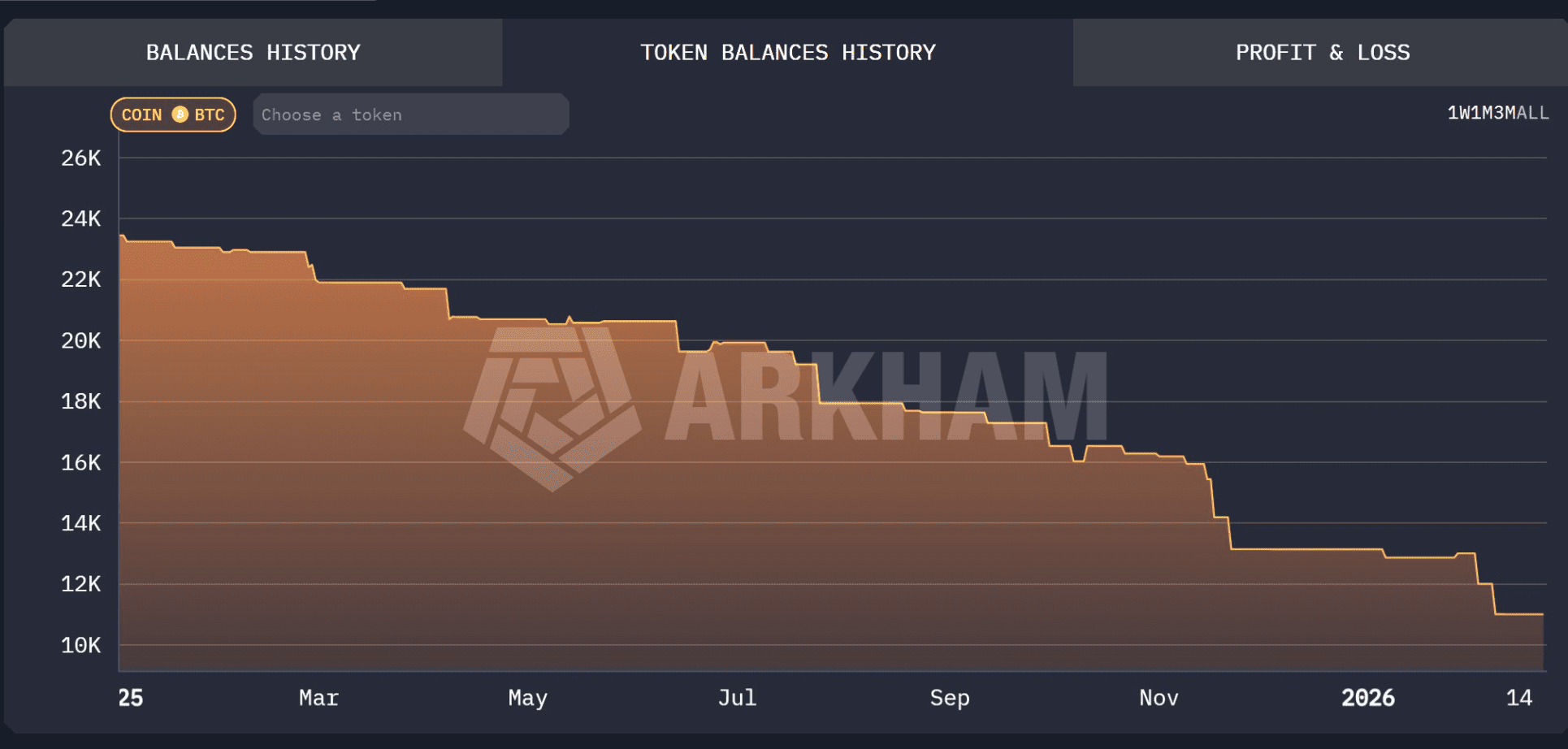Click the 18K y-axis label
The width and height of the screenshot is (1568, 749).
[x=81, y=401]
